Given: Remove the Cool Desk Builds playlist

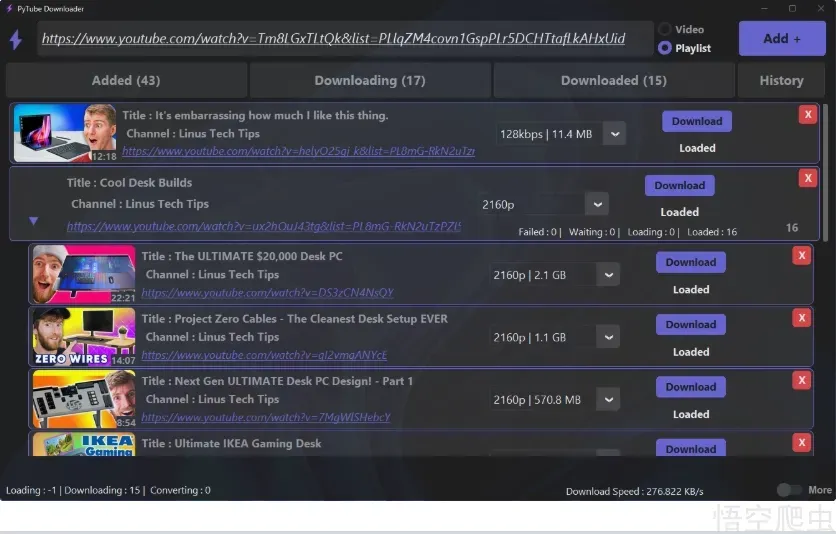Looking at the screenshot, I should point(808,178).
